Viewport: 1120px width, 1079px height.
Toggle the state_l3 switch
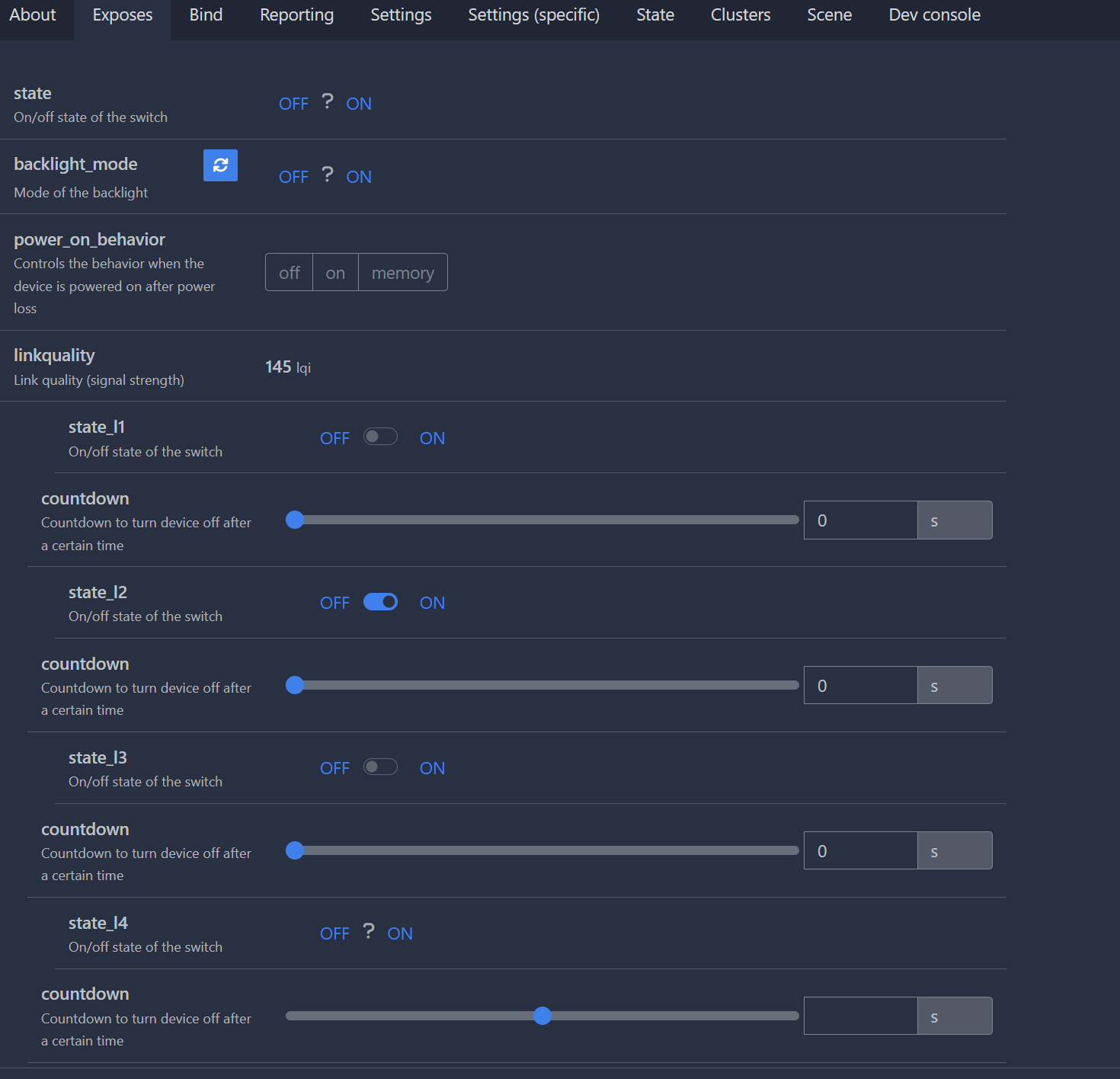[380, 767]
